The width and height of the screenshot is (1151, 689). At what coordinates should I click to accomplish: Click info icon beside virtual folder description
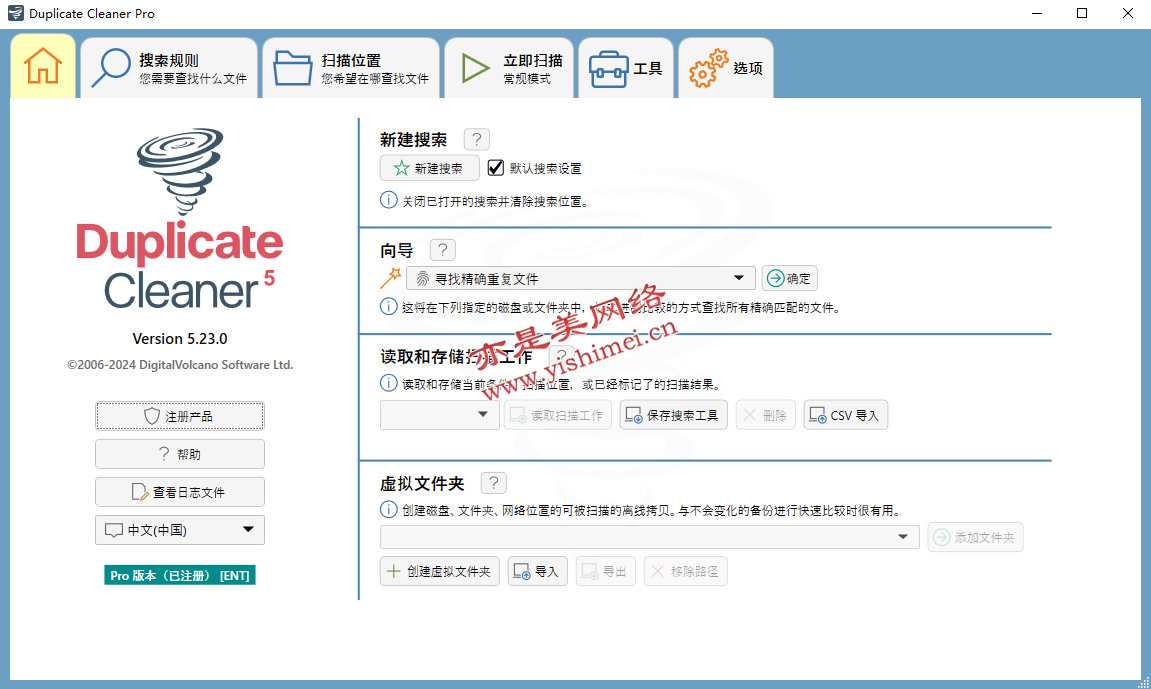[388, 509]
